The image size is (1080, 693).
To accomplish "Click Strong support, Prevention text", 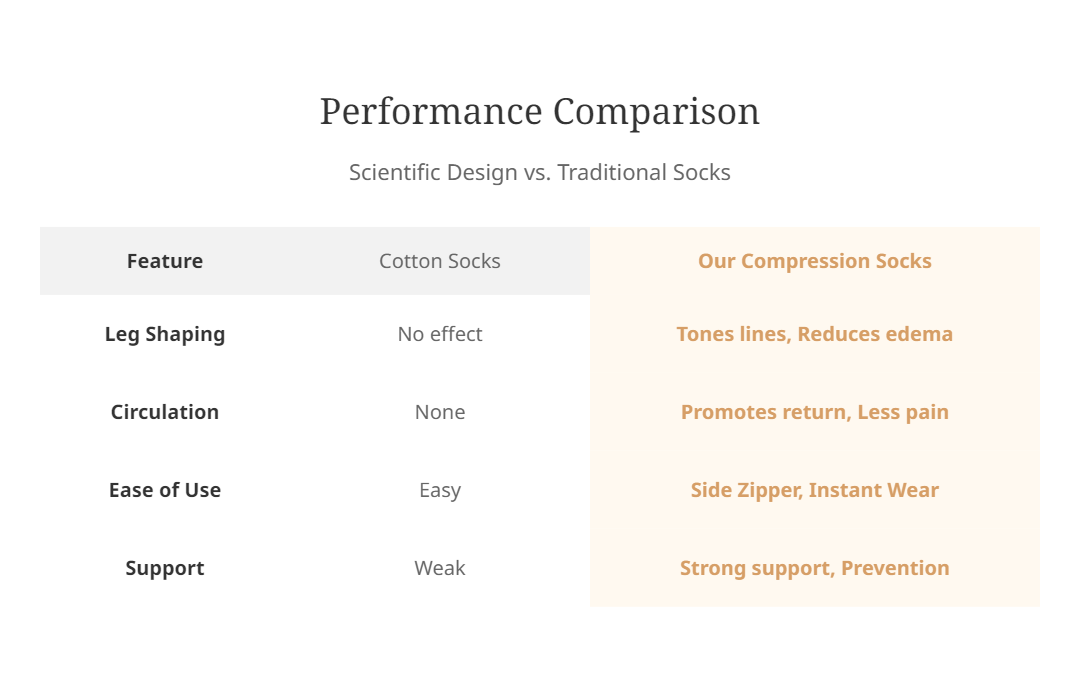I will tap(815, 568).
